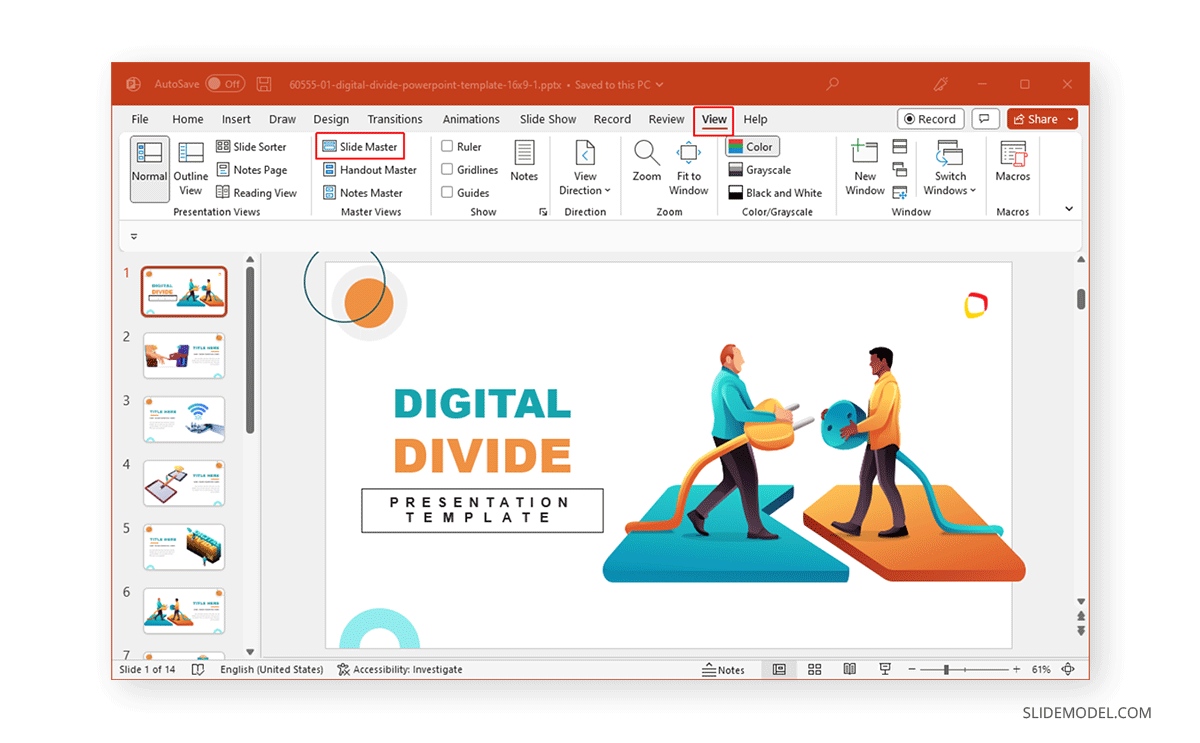Switch to Slide Sorter view
This screenshot has width=1200, height=743.
(x=251, y=146)
